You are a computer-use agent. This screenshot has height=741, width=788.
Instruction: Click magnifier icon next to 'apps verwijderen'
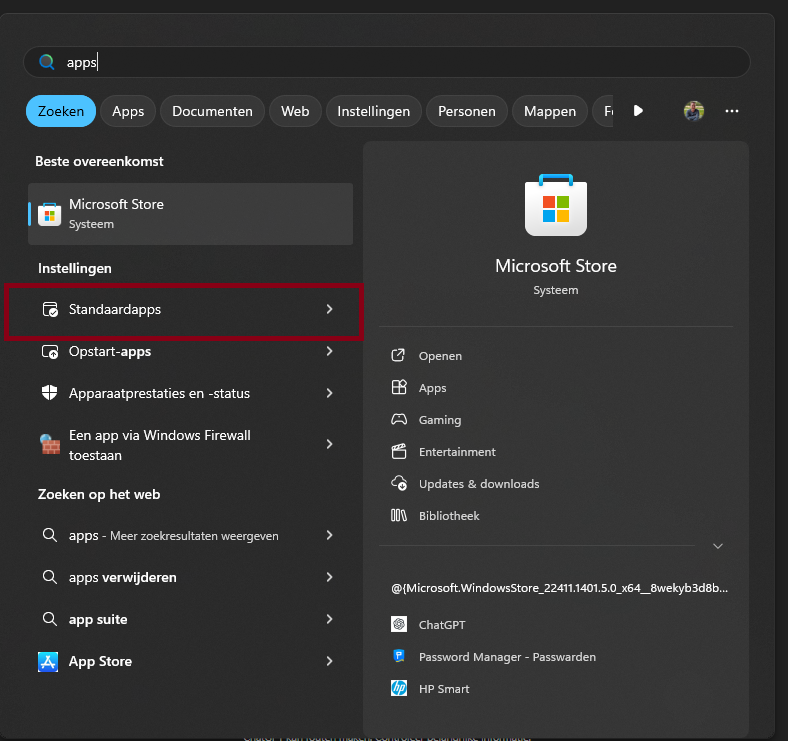click(x=50, y=577)
